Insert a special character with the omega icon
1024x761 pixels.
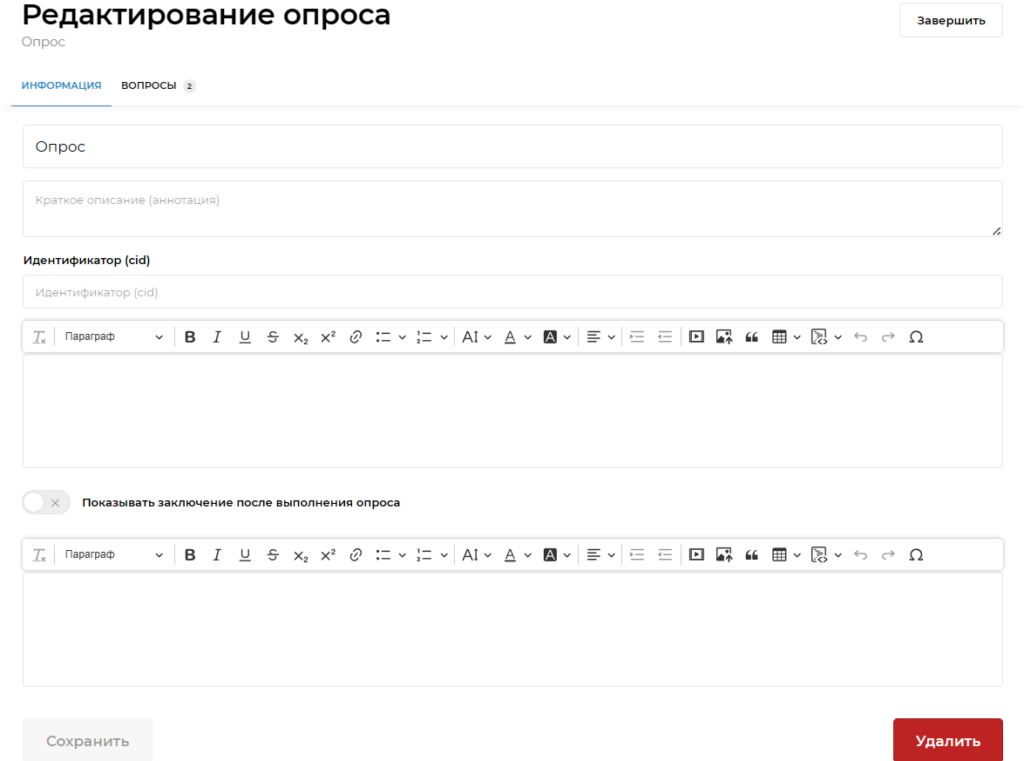click(916, 337)
